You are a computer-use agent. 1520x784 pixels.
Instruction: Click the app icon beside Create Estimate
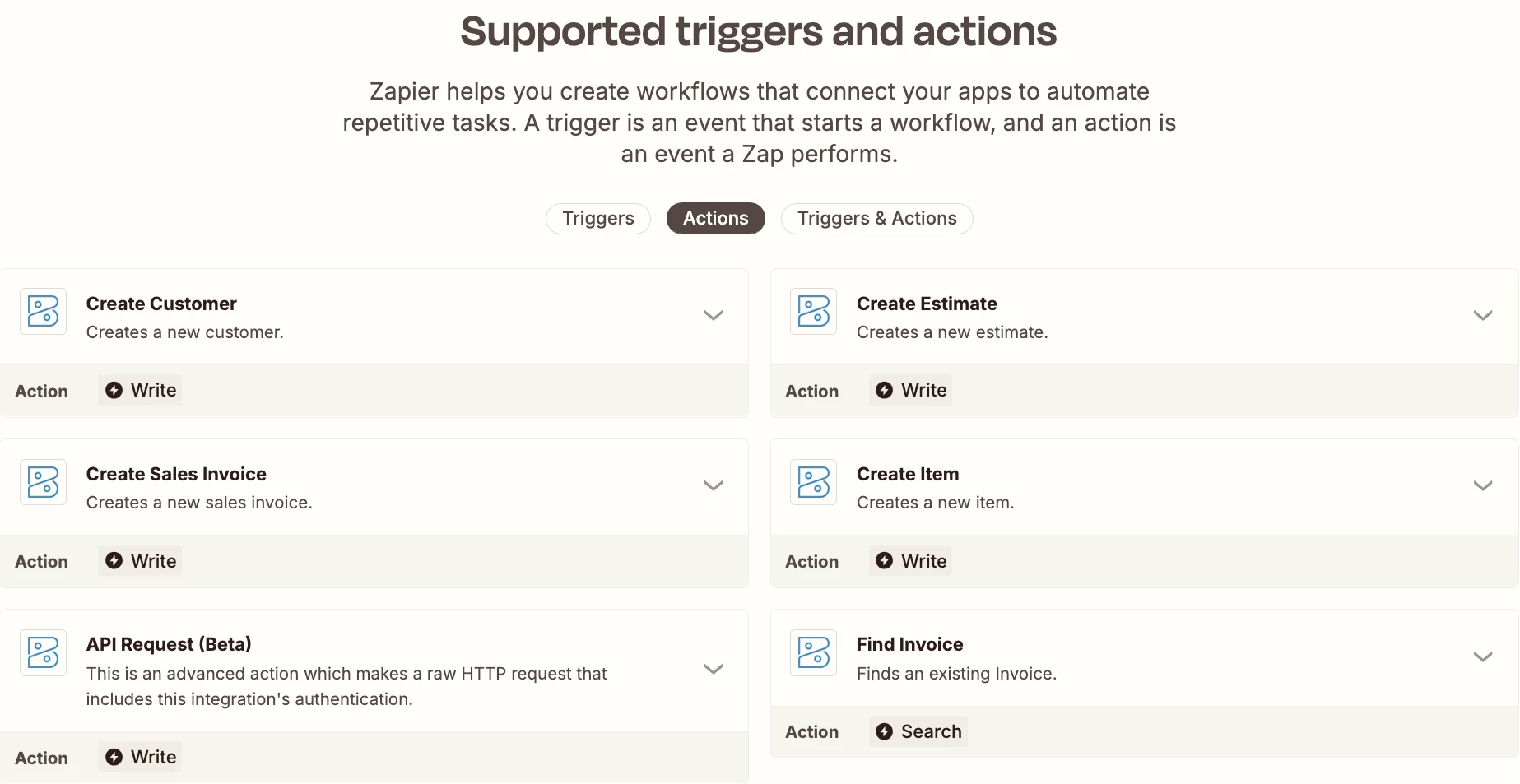point(813,312)
